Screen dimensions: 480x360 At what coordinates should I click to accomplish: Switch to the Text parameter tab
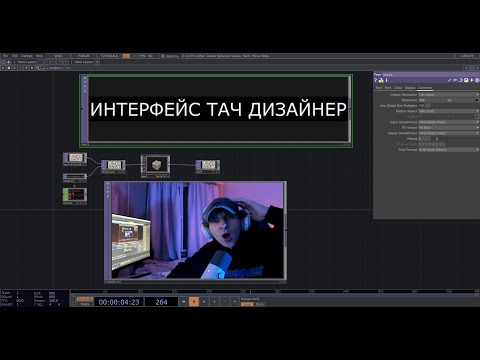point(379,88)
